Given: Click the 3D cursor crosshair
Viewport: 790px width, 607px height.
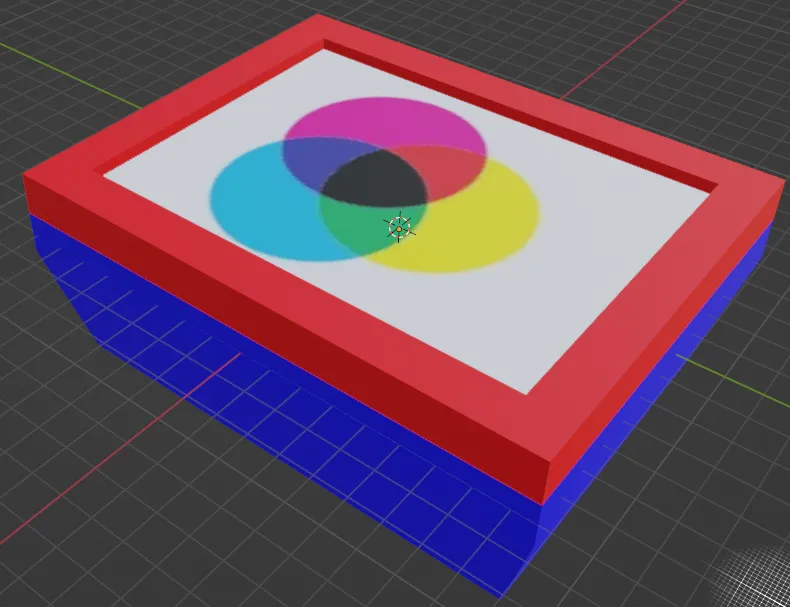Looking at the screenshot, I should click(399, 229).
